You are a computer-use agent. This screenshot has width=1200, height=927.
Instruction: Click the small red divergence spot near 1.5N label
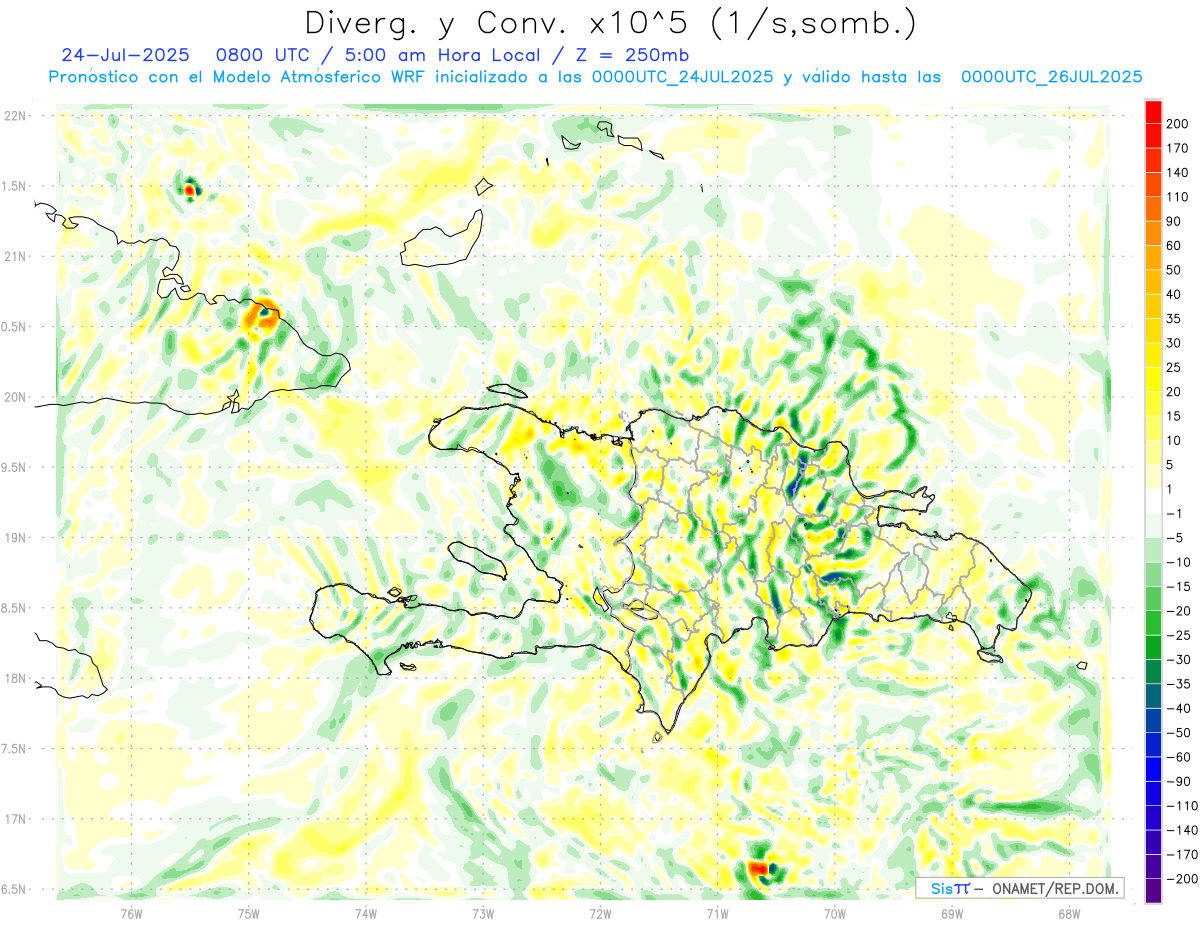point(189,188)
